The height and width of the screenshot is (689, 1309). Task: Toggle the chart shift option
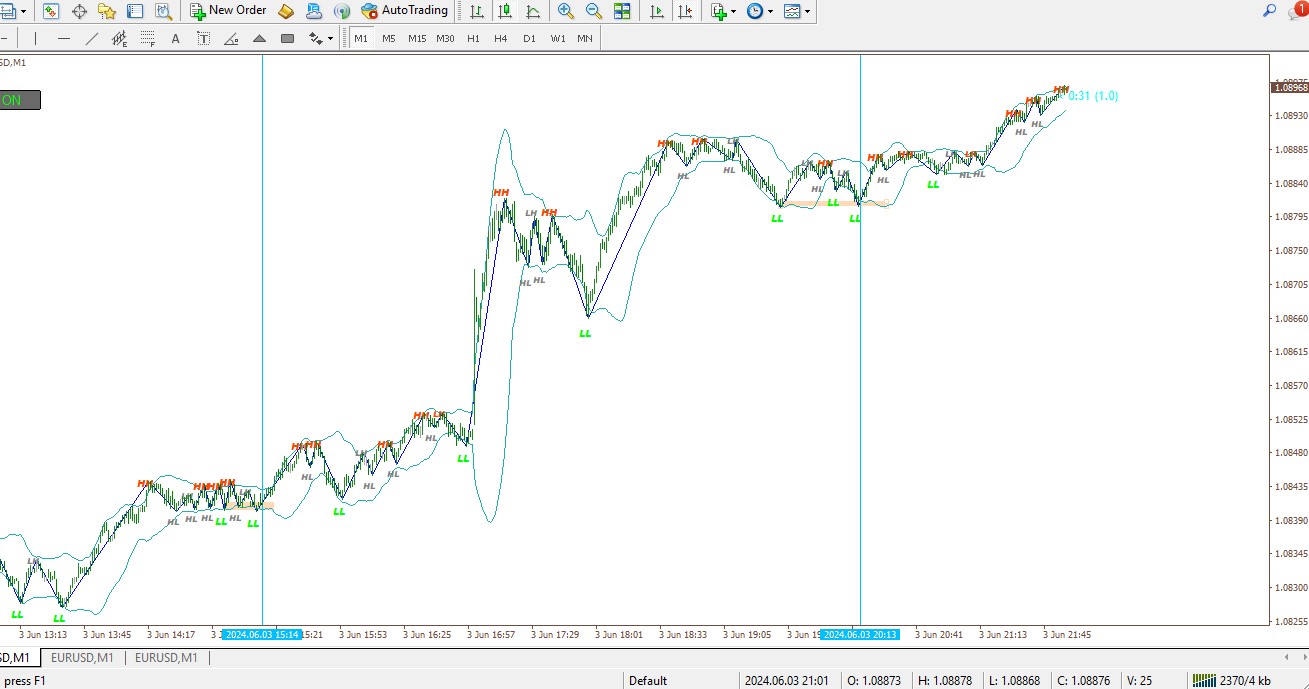pos(684,11)
